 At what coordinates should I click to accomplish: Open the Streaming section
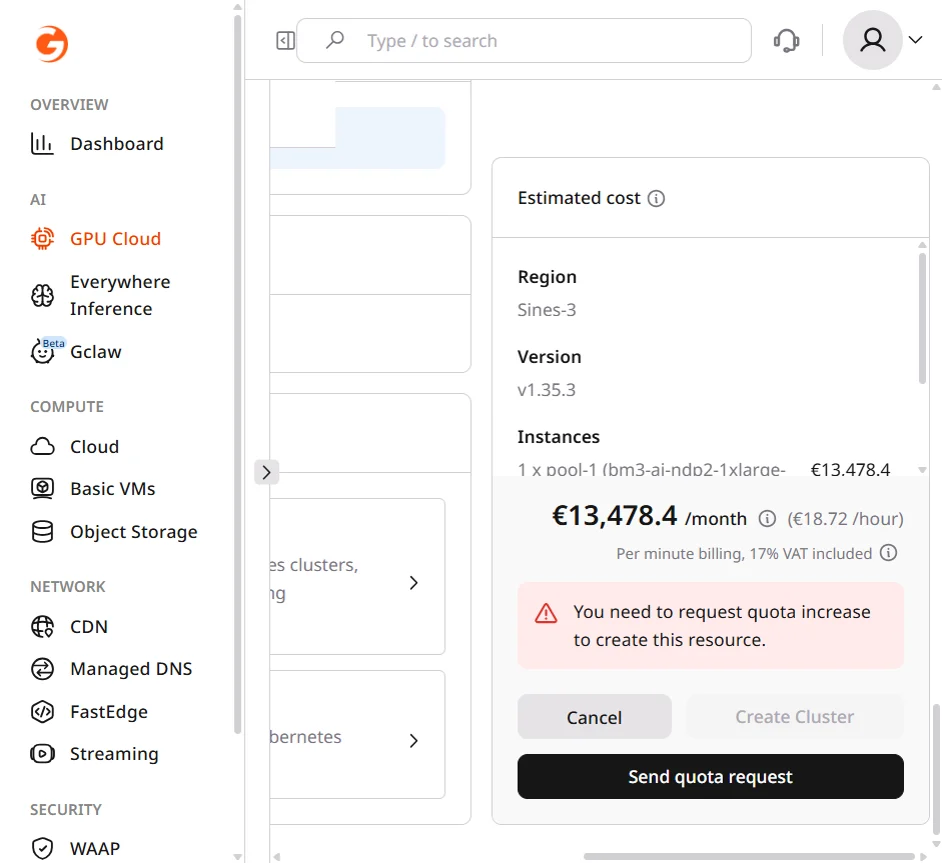click(x=114, y=754)
